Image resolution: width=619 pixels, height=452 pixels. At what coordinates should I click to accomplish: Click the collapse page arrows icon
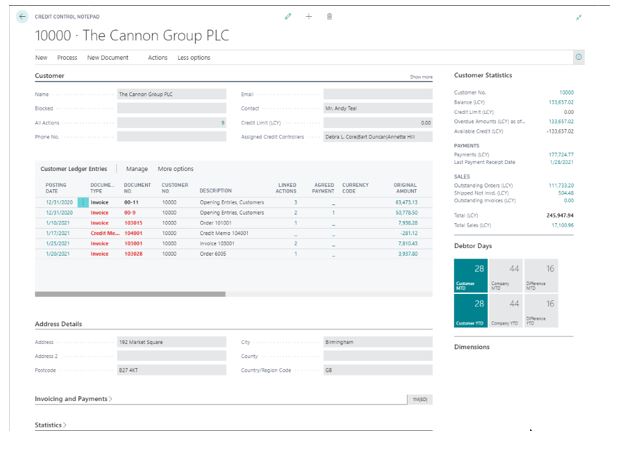tap(578, 17)
